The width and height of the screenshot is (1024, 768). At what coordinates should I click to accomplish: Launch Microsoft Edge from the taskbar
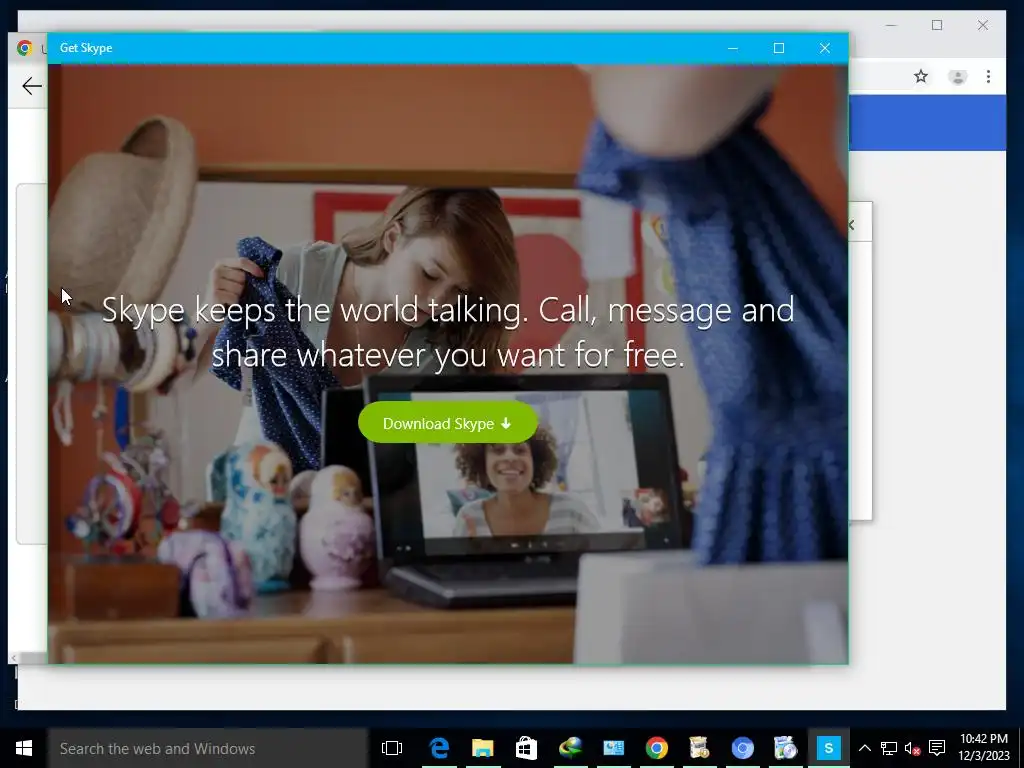click(439, 748)
